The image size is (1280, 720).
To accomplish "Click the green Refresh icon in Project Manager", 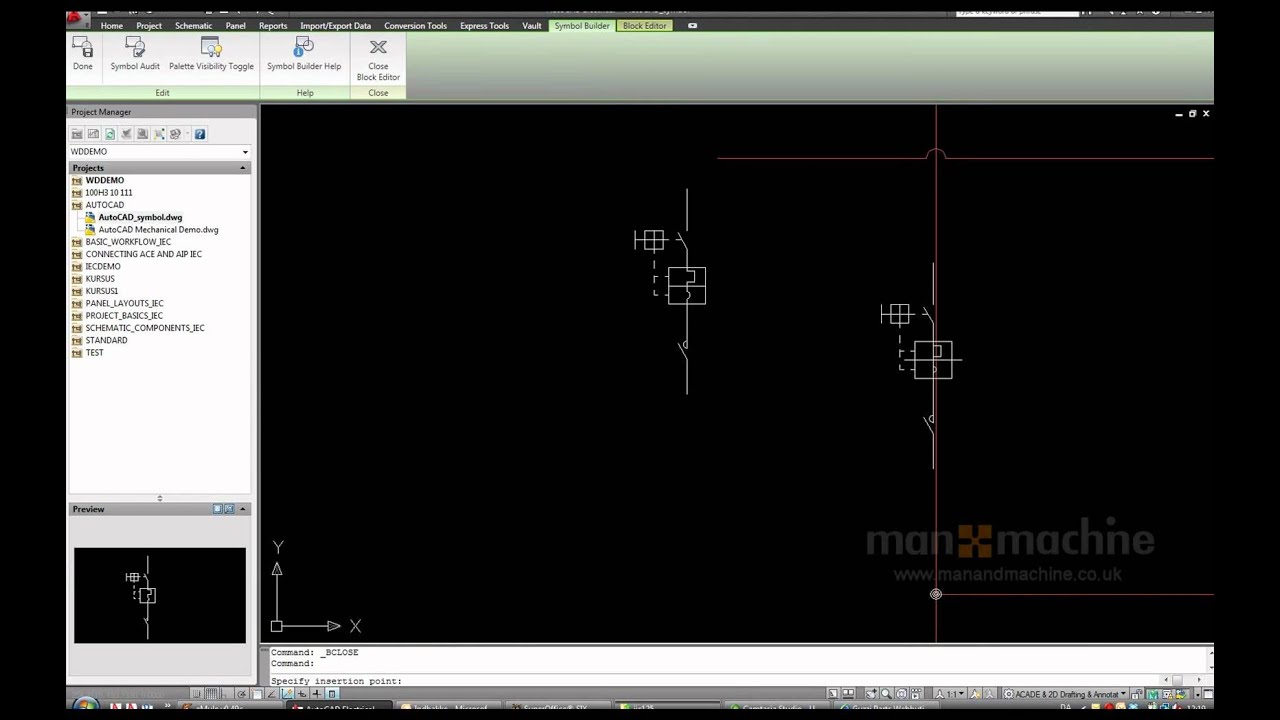I will click(x=109, y=134).
